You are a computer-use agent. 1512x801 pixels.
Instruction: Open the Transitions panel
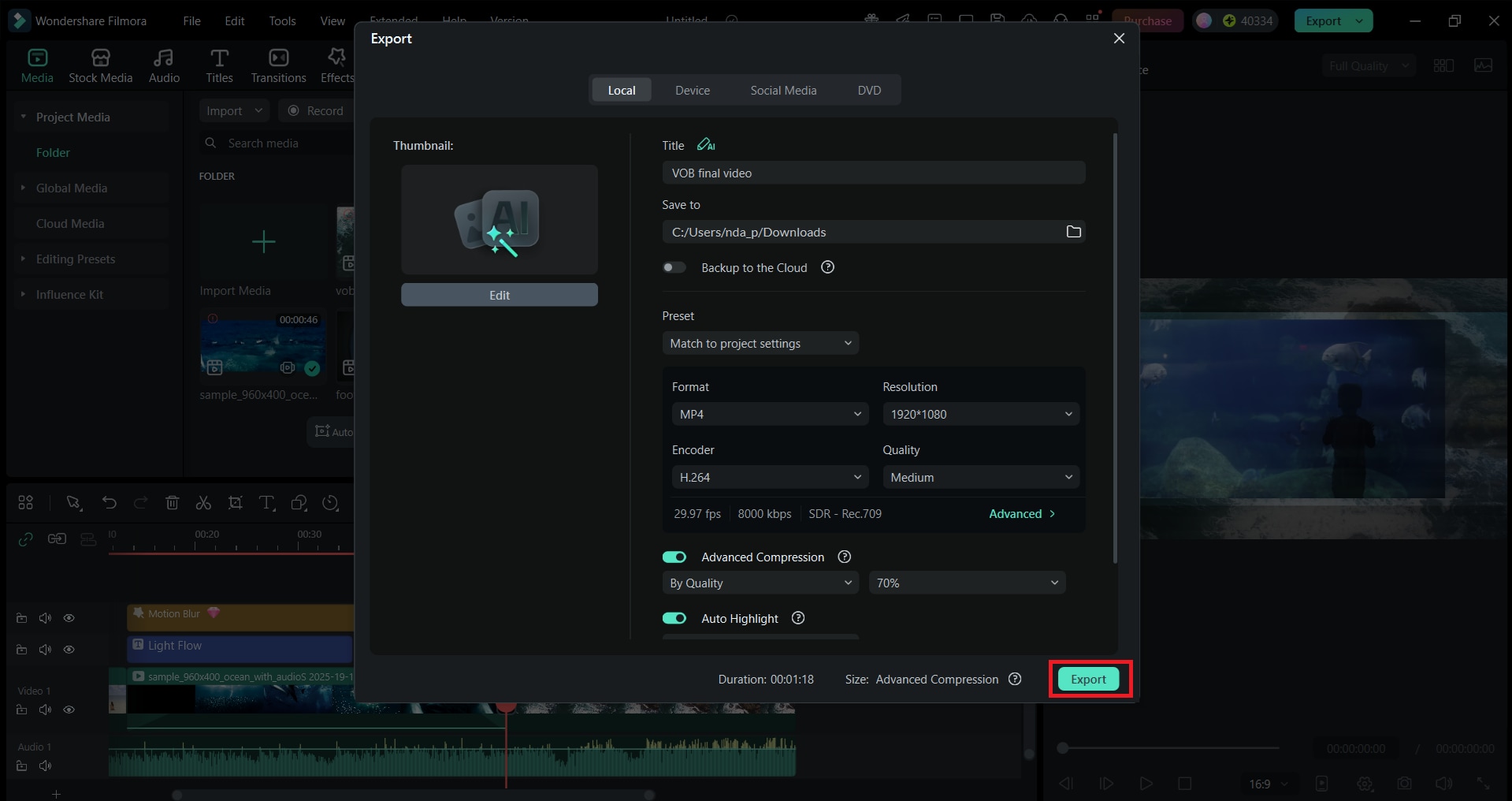click(x=277, y=65)
